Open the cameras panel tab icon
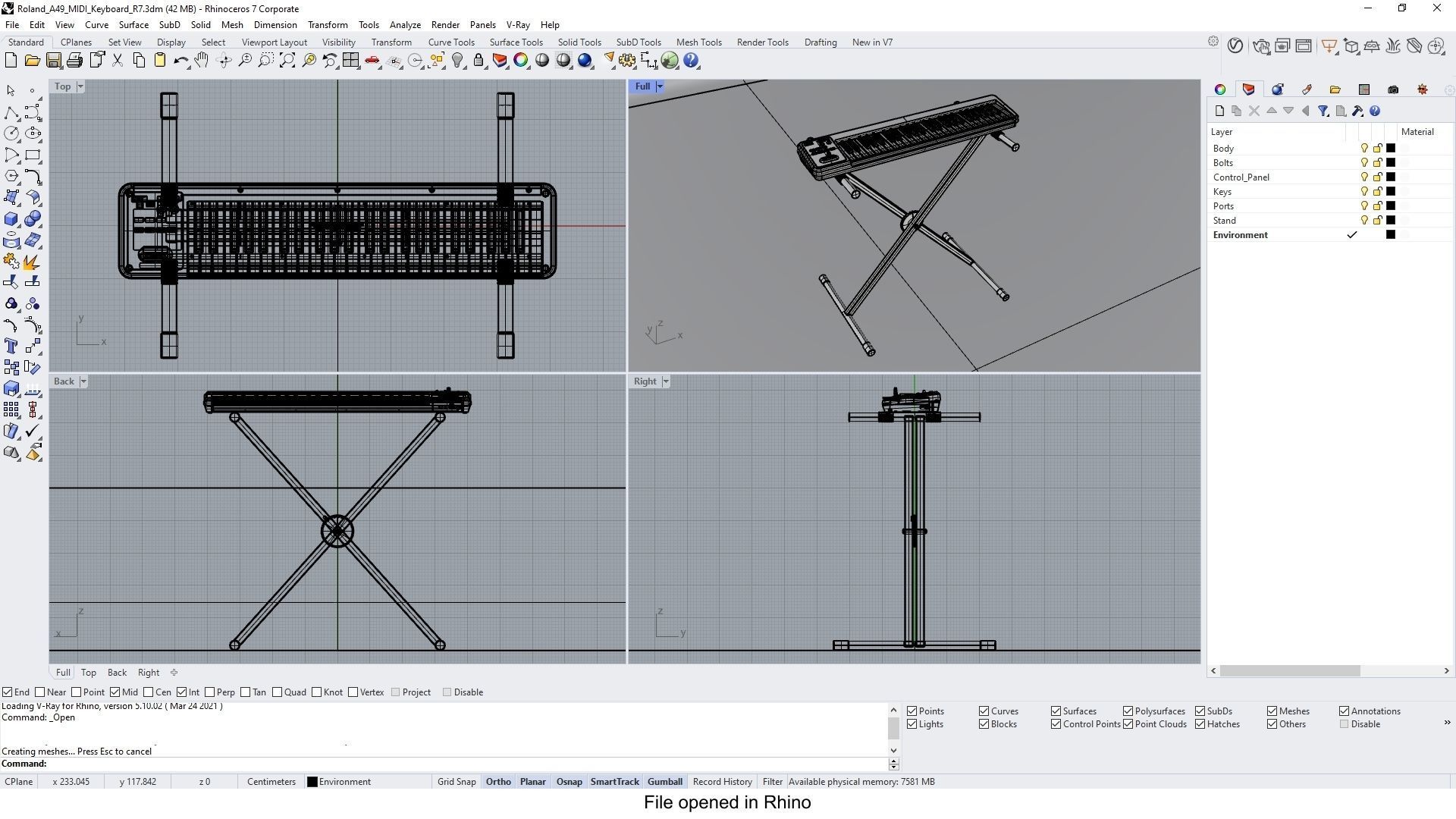1456x819 pixels. 1393,89
